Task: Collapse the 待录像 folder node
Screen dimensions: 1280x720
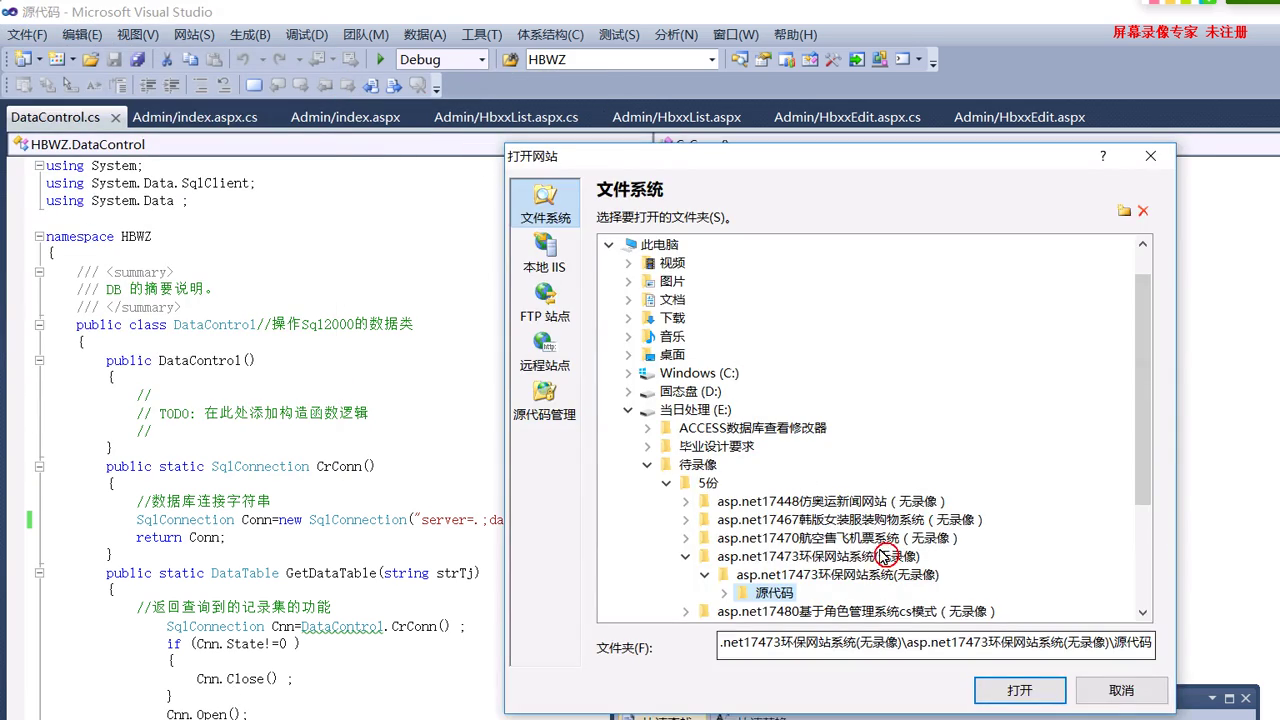Action: coord(647,465)
